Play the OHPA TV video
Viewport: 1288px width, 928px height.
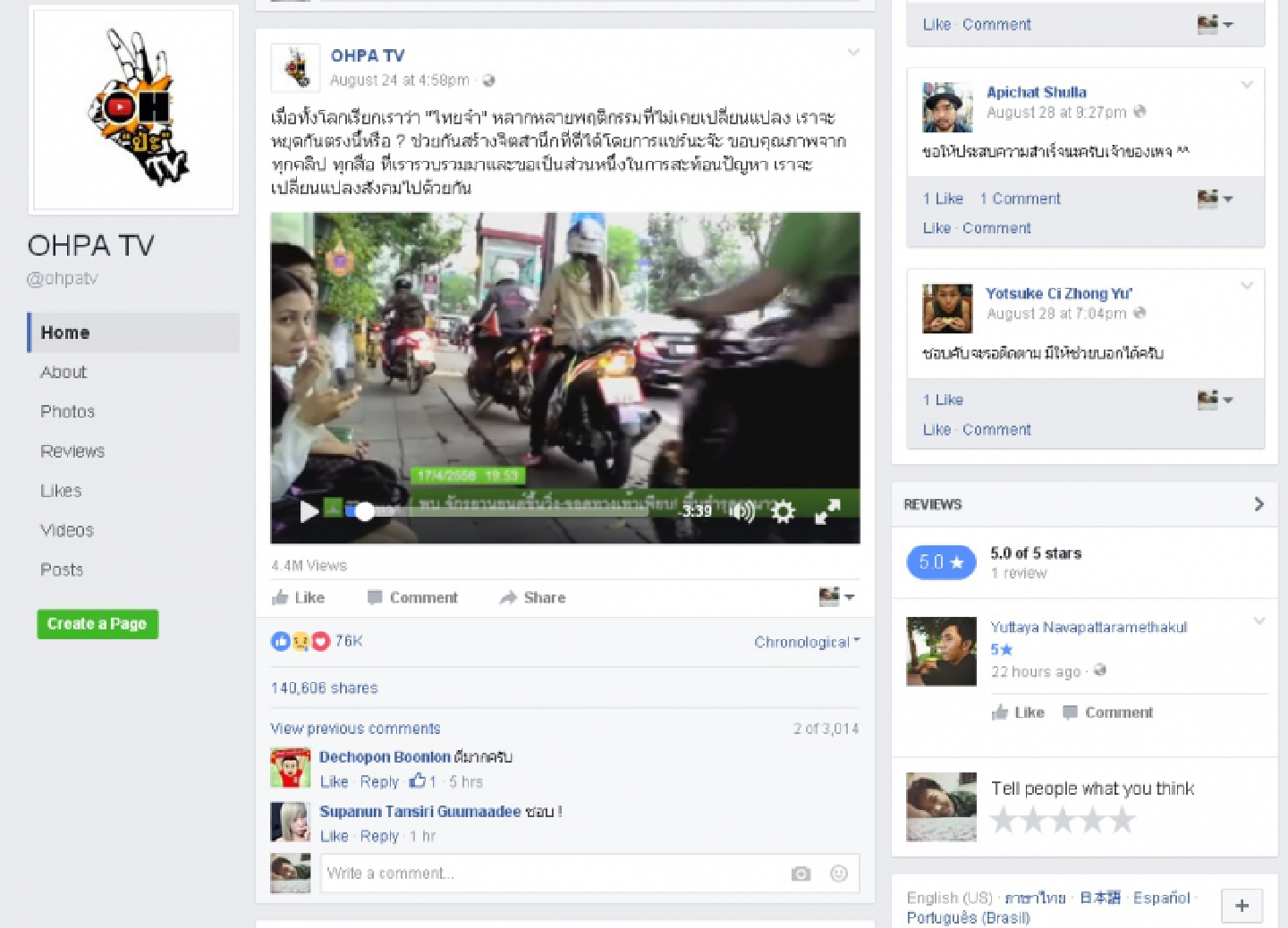(309, 511)
